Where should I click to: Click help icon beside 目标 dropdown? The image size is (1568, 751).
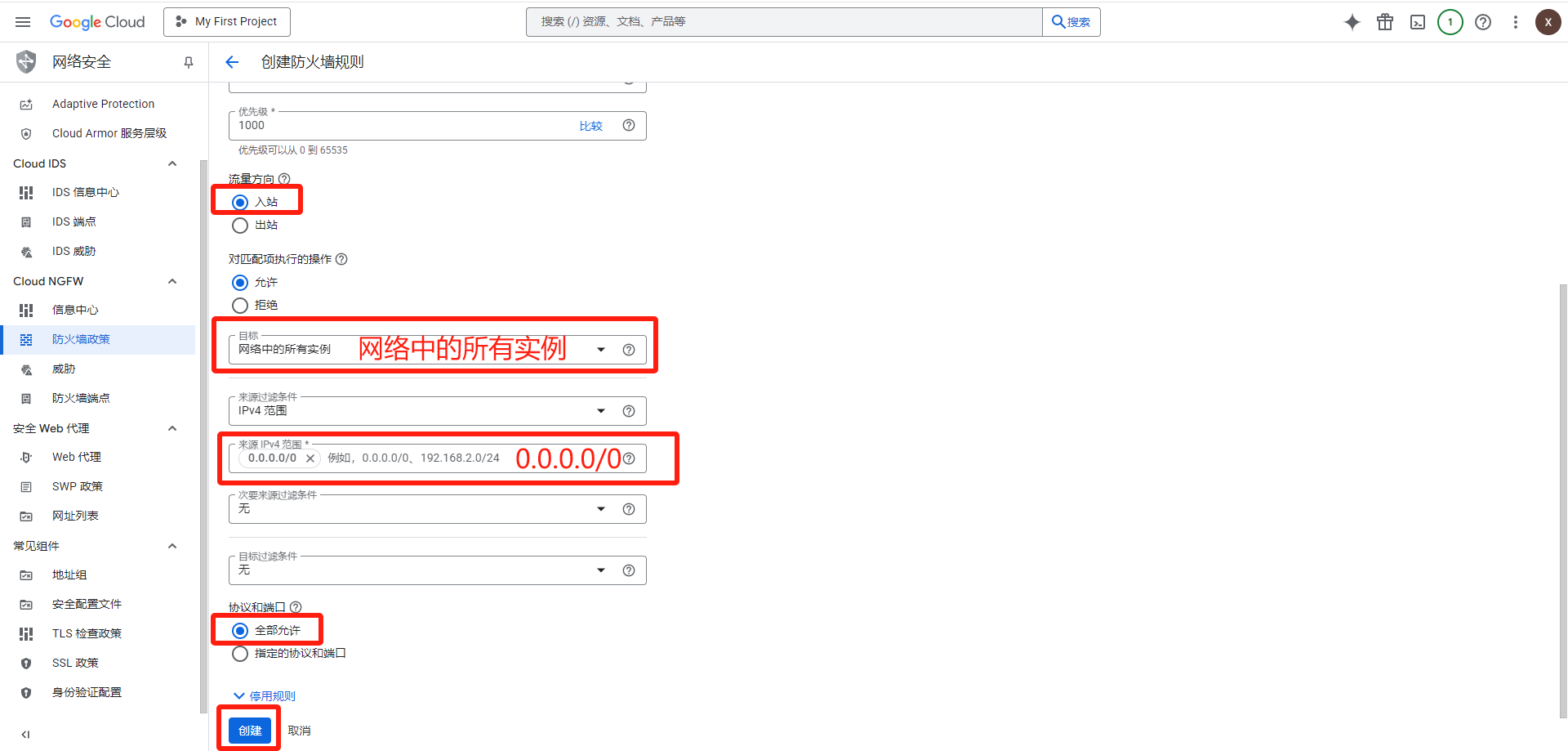(629, 350)
